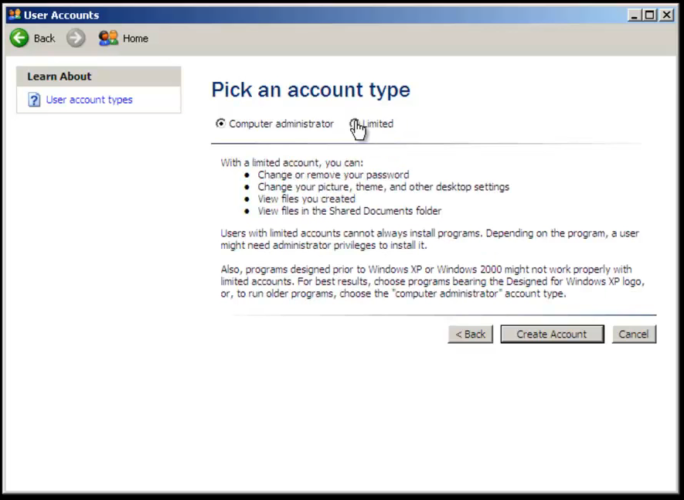Screen dimensions: 684x500
Task: Click the help icon beside User account types
Action: [x=34, y=100]
